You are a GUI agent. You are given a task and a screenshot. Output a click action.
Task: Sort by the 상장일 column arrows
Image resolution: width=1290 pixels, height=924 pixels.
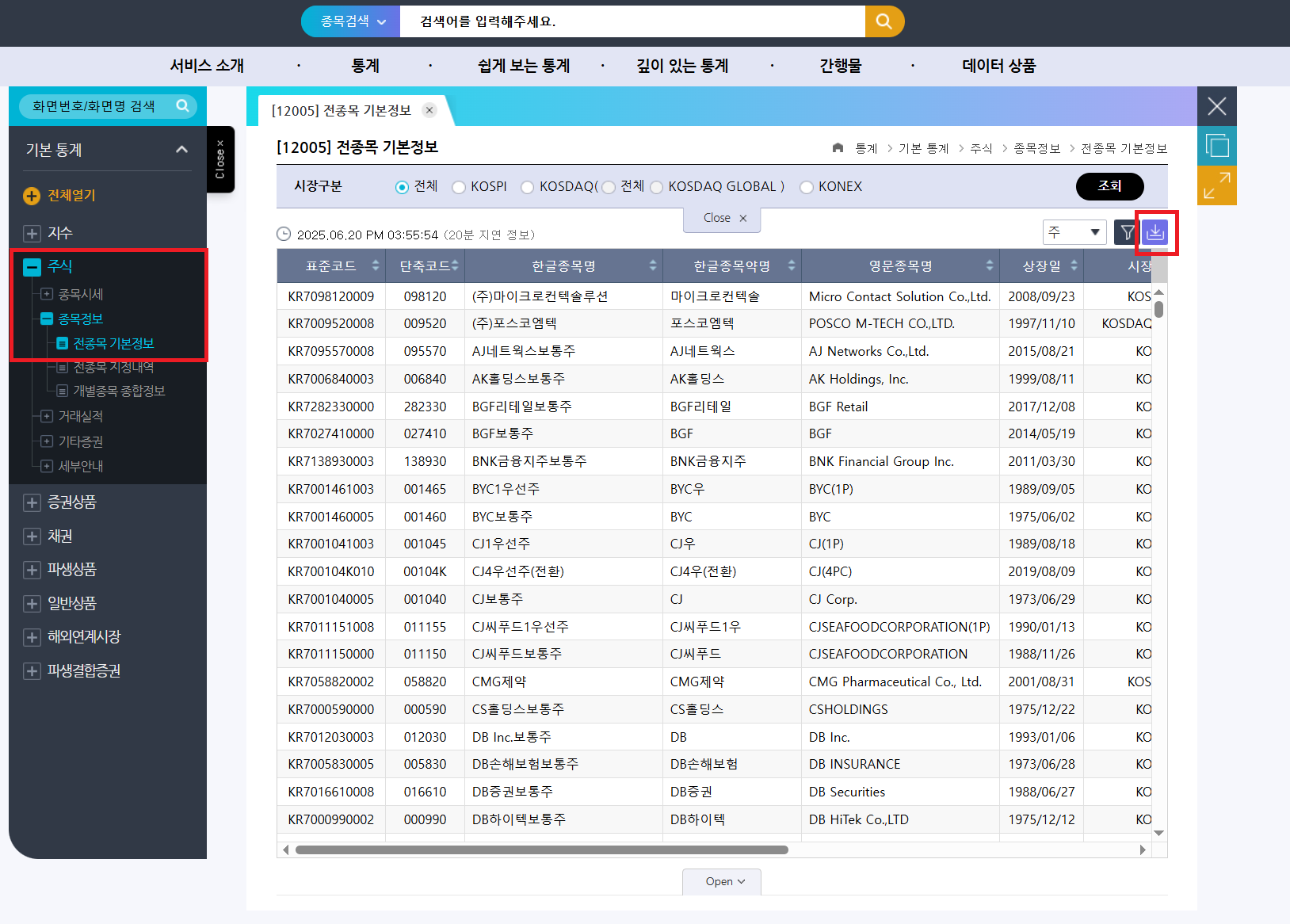[x=1074, y=265]
